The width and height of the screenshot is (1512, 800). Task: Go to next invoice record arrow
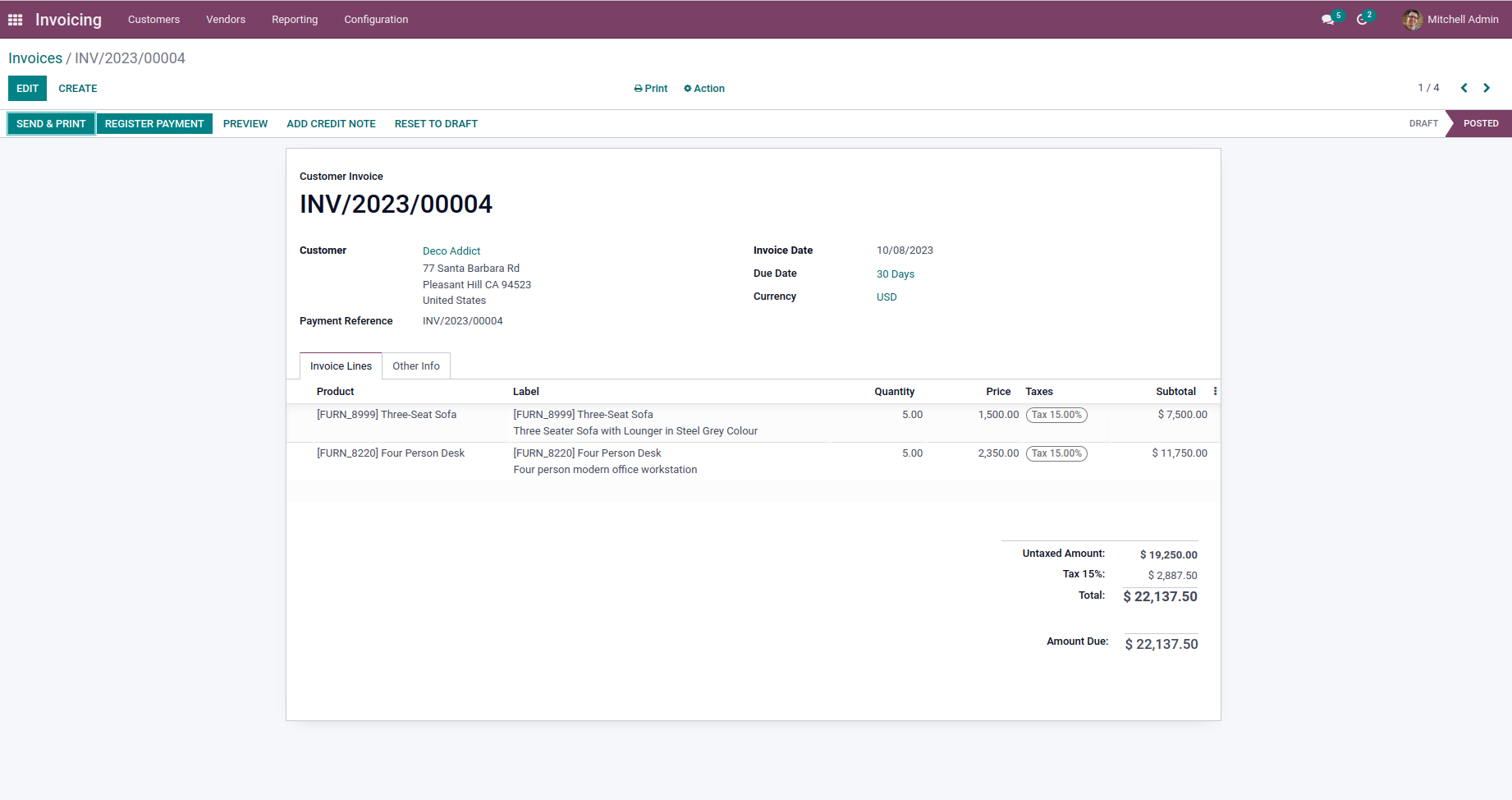pyautogui.click(x=1487, y=88)
